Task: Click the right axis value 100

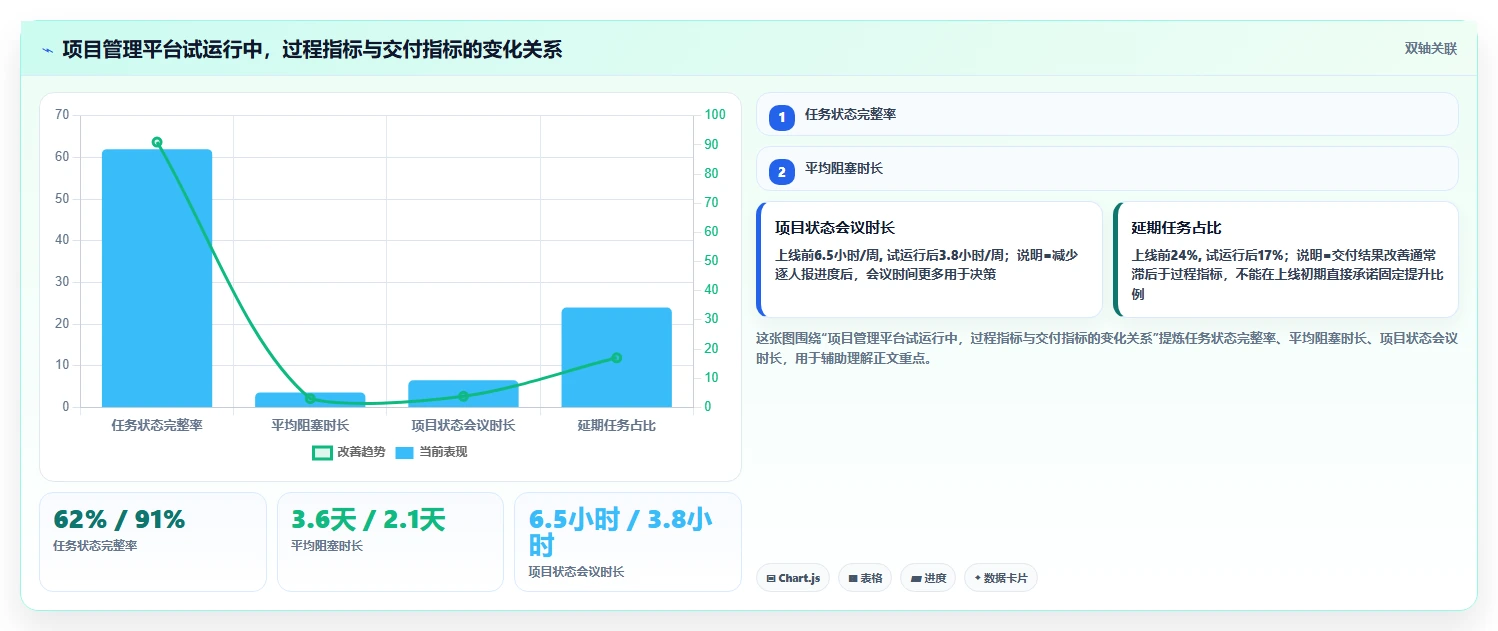Action: [714, 115]
